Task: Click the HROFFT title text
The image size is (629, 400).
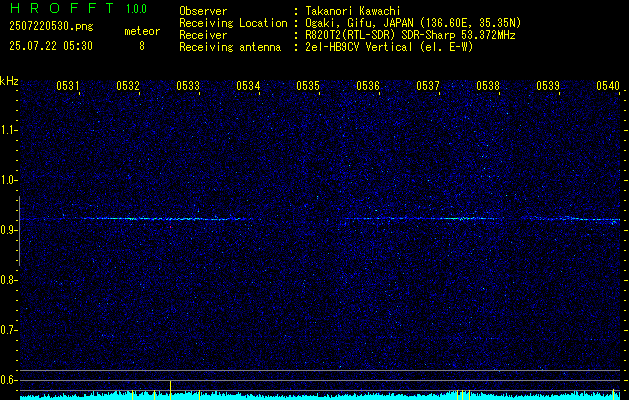Action: point(61,8)
